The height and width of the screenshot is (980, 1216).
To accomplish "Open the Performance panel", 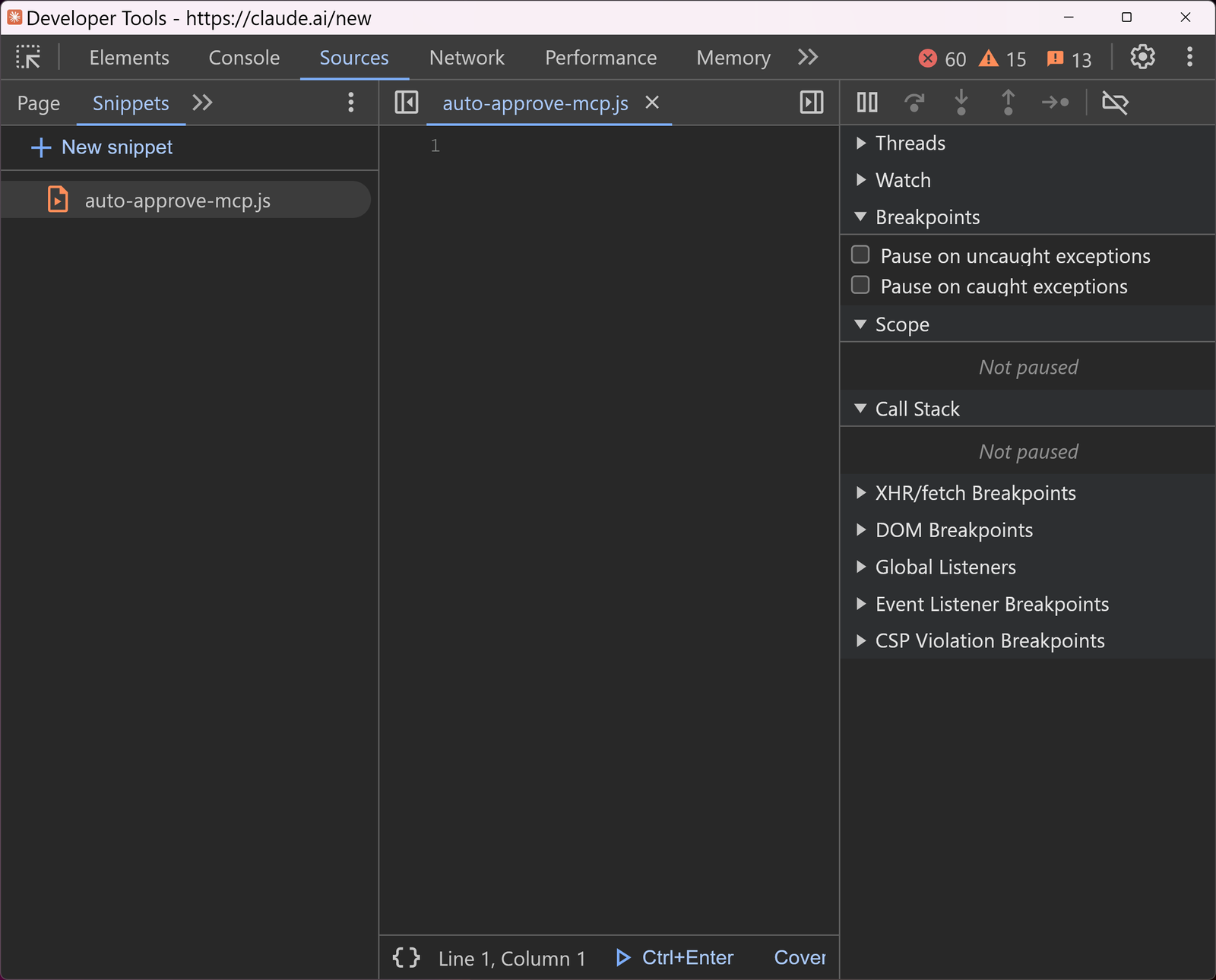I will (x=600, y=58).
